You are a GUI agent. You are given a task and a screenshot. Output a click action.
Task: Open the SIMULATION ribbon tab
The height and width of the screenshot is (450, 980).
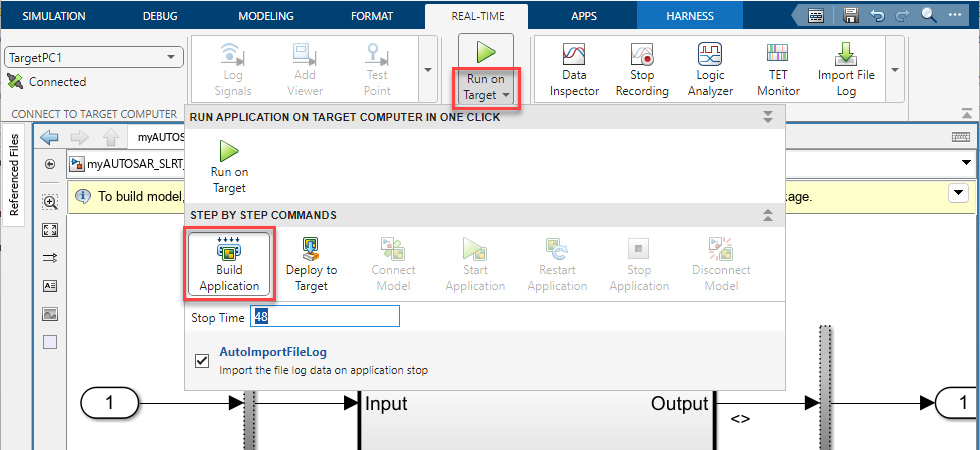point(54,16)
